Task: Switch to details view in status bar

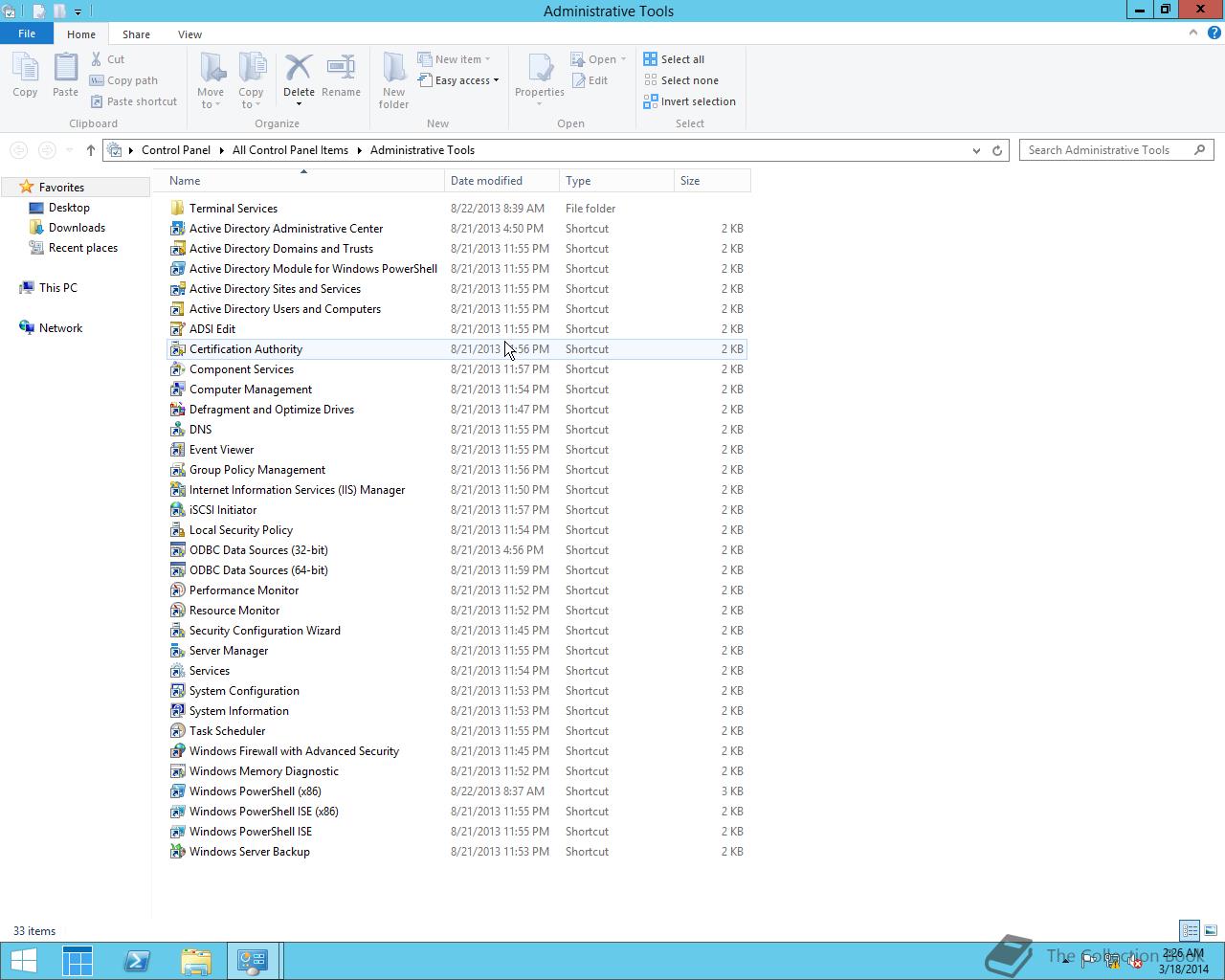Action: (1190, 930)
